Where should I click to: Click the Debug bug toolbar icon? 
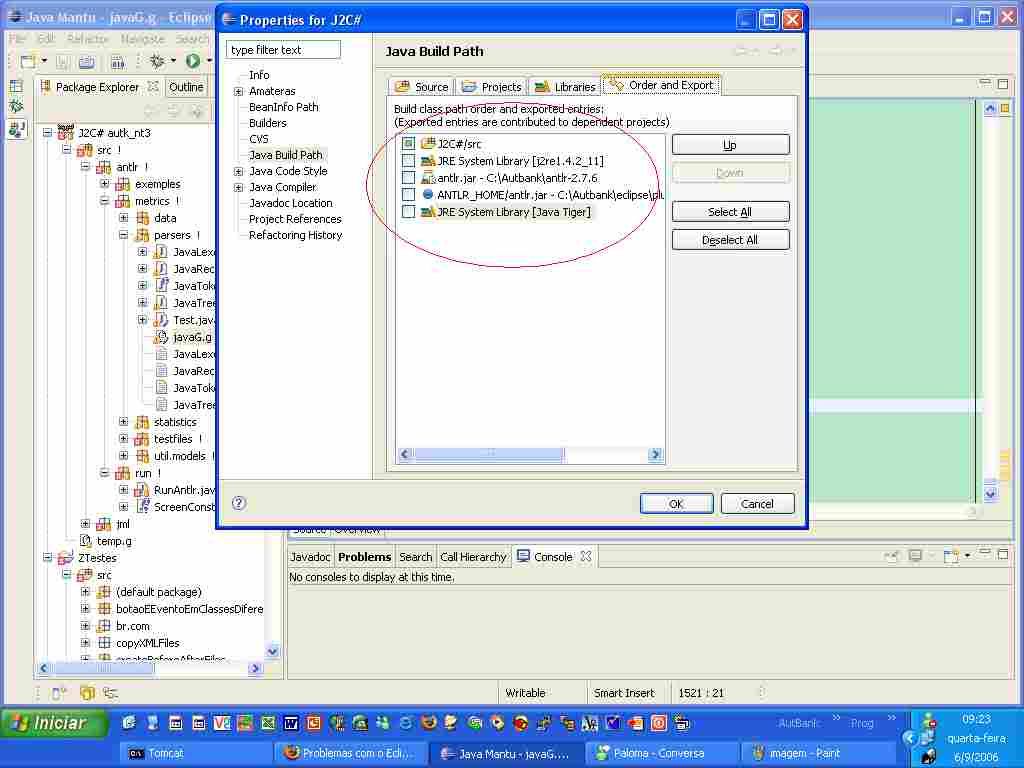point(157,62)
